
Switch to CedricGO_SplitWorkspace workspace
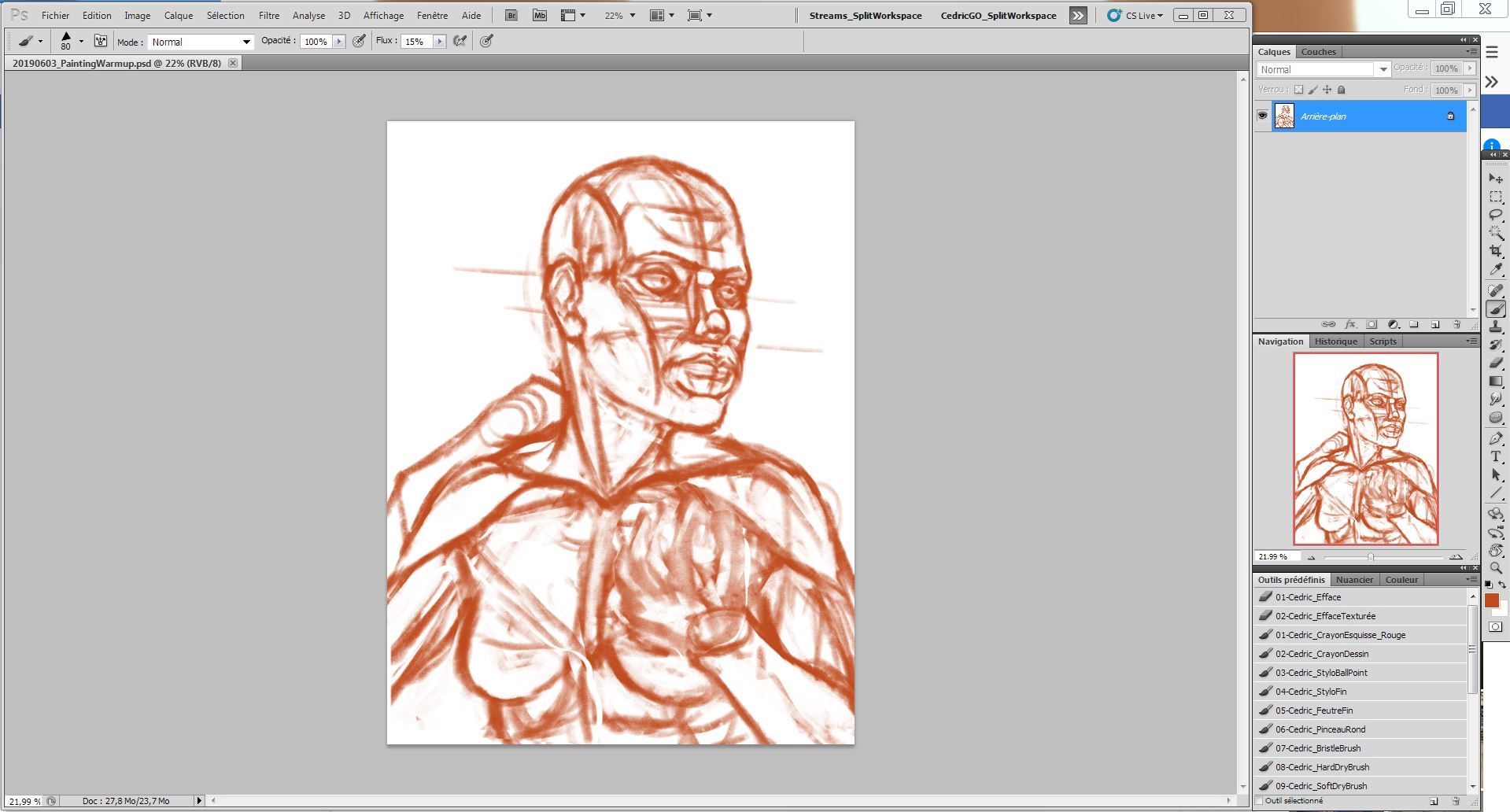click(998, 15)
